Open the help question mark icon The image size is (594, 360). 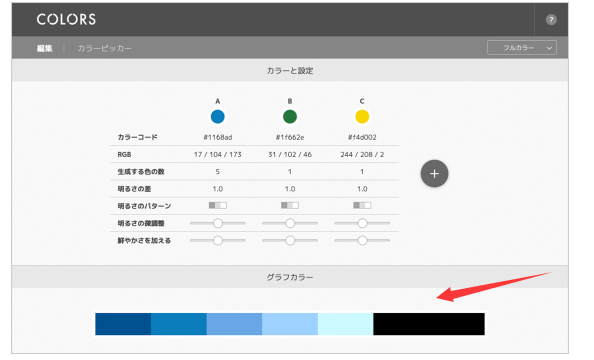551,20
